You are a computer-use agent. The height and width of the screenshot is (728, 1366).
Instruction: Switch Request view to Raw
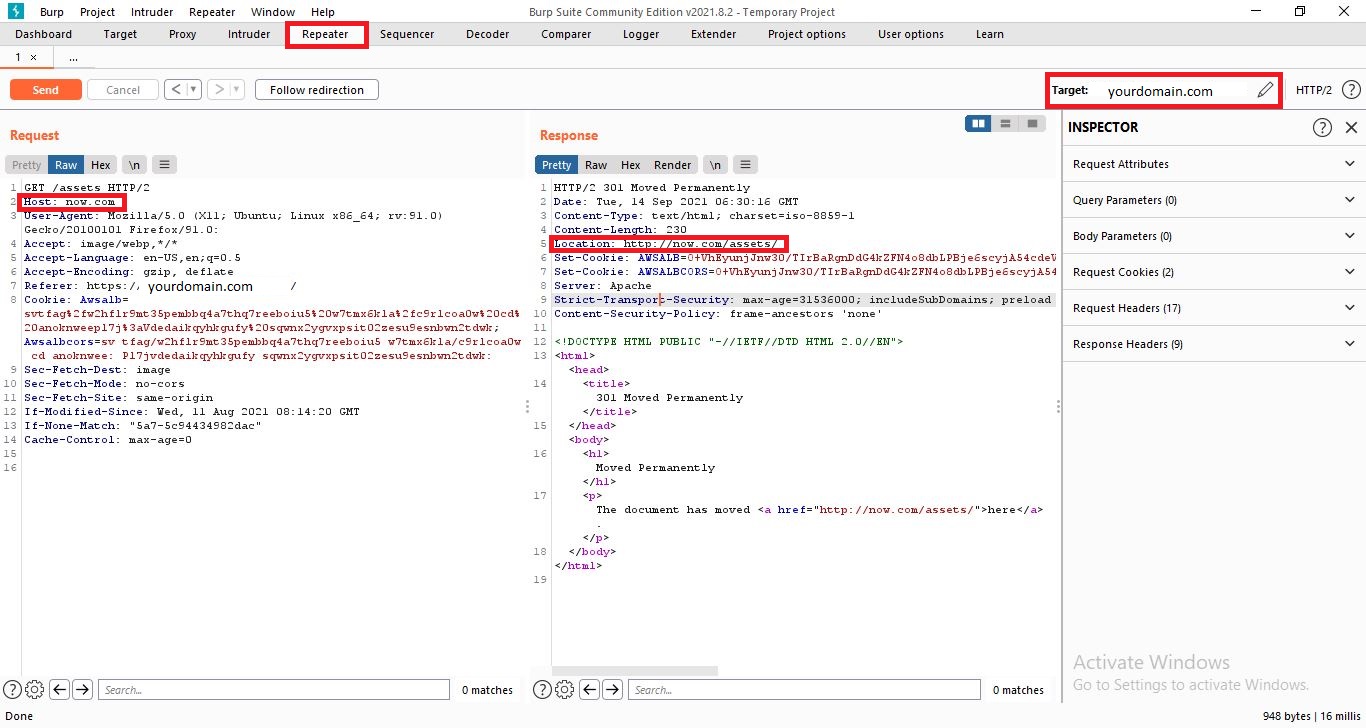pos(66,165)
